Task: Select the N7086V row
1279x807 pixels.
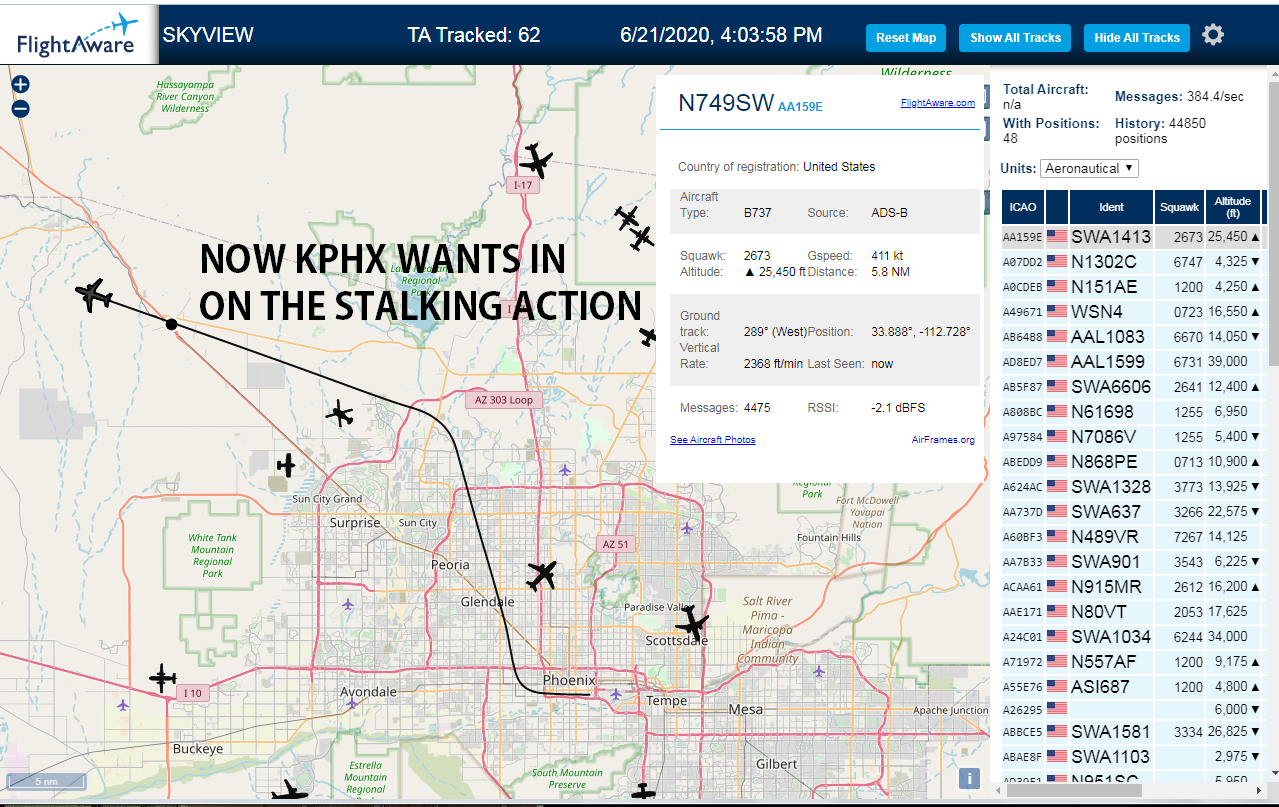Action: pos(1133,437)
